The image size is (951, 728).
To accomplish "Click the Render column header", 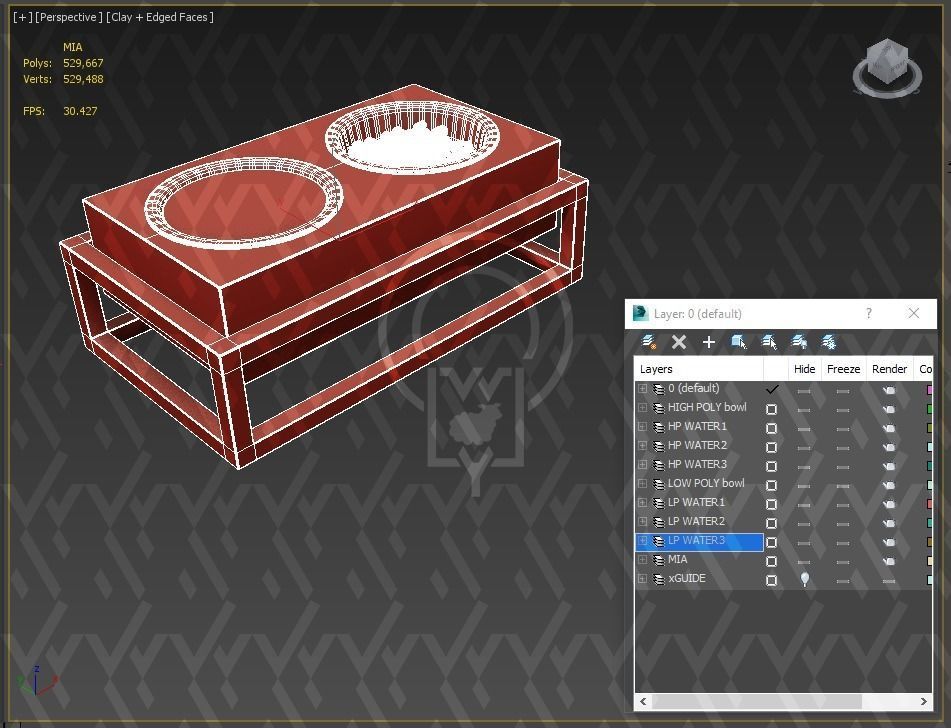I will pyautogui.click(x=889, y=369).
